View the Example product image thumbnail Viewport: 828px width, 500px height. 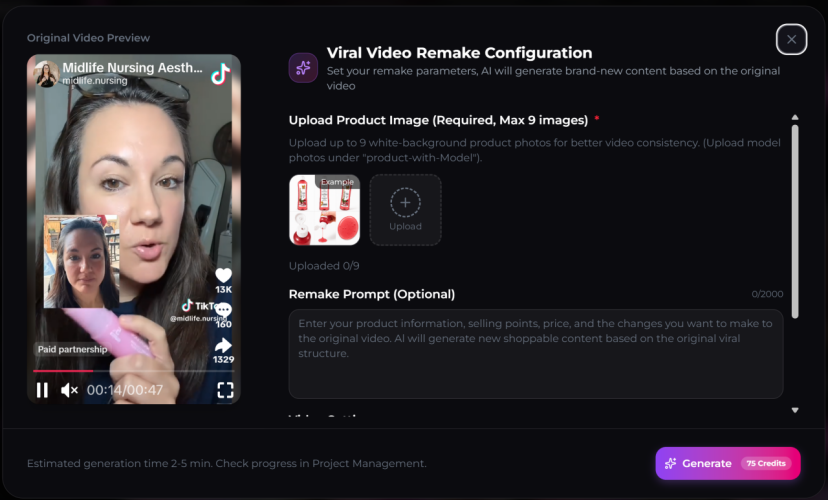click(x=325, y=210)
